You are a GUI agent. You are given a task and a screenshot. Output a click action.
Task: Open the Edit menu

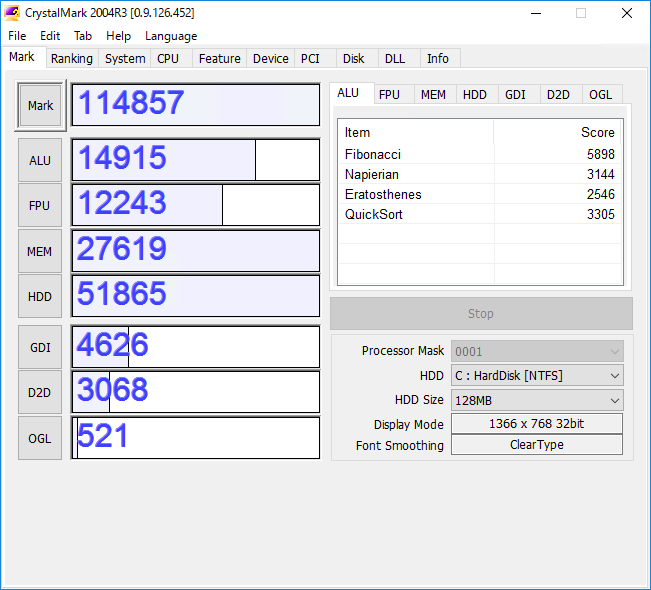50,36
